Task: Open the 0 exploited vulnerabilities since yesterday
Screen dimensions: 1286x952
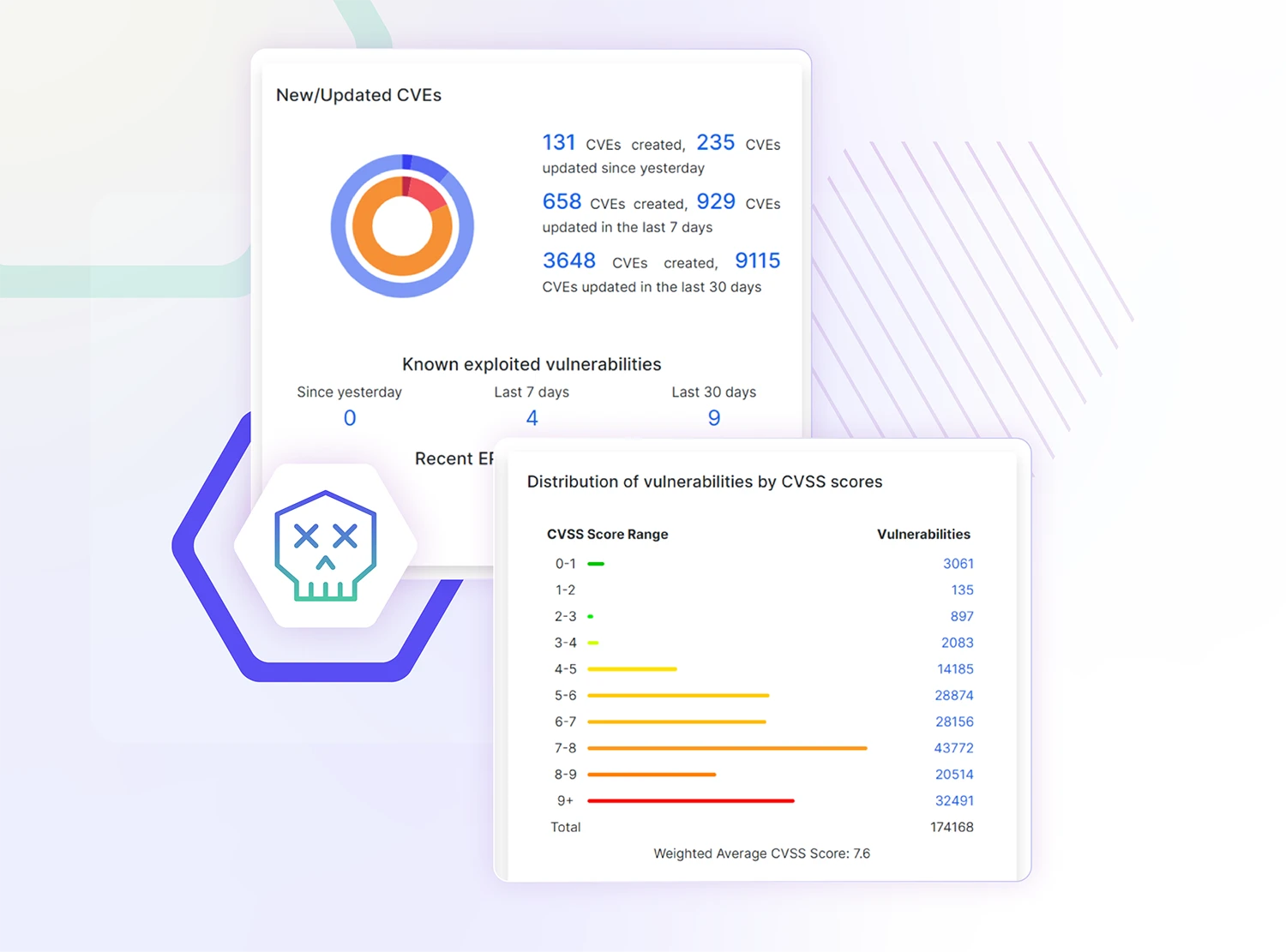Action: (350, 418)
